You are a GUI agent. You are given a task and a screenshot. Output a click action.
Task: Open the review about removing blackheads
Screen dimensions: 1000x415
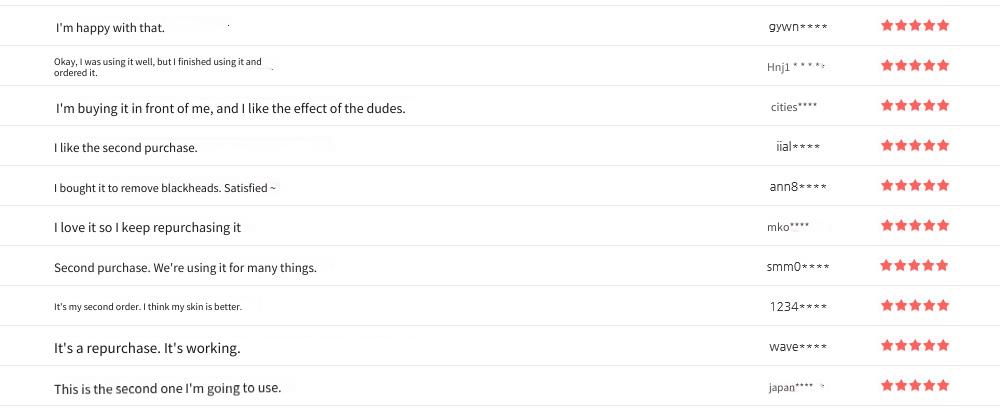165,189
